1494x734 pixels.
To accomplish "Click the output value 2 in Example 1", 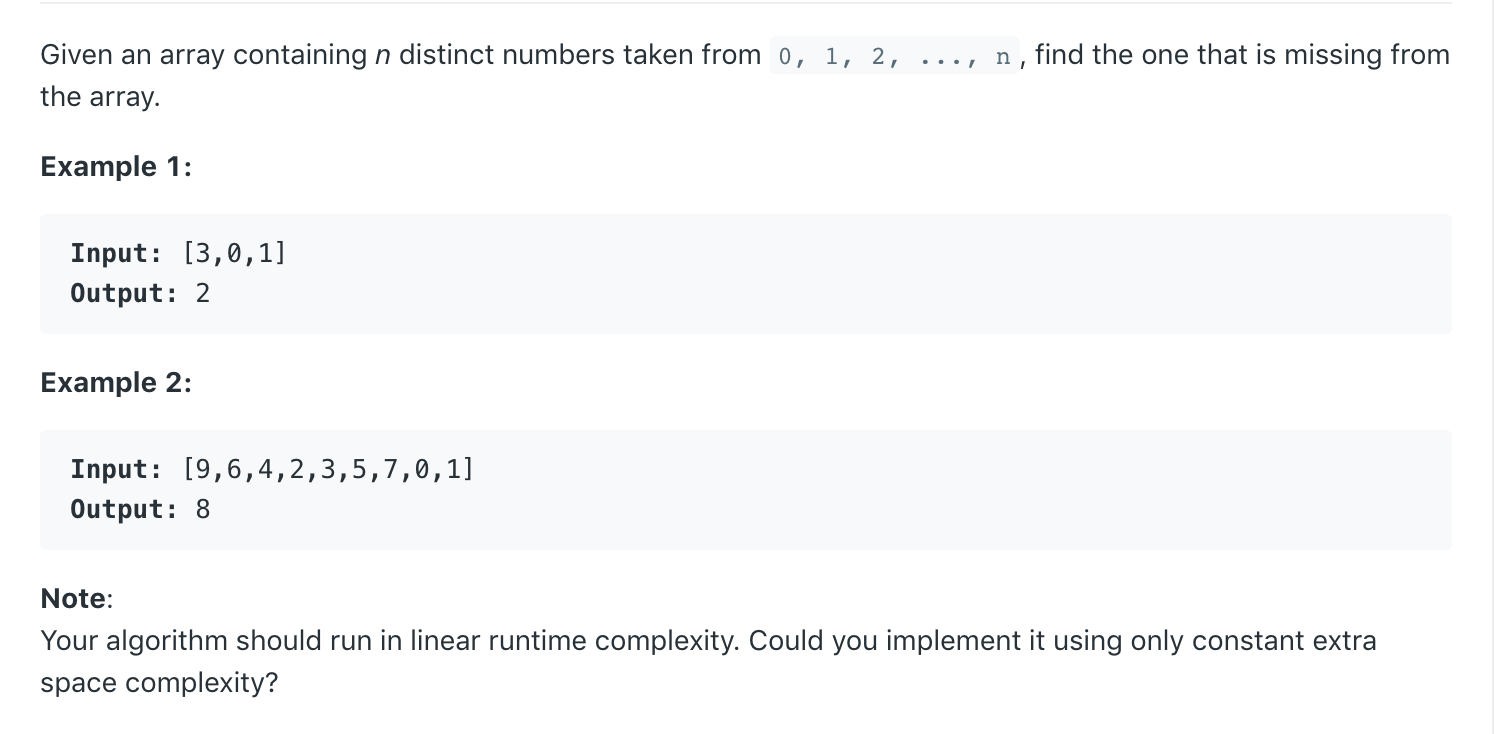I will tap(203, 293).
